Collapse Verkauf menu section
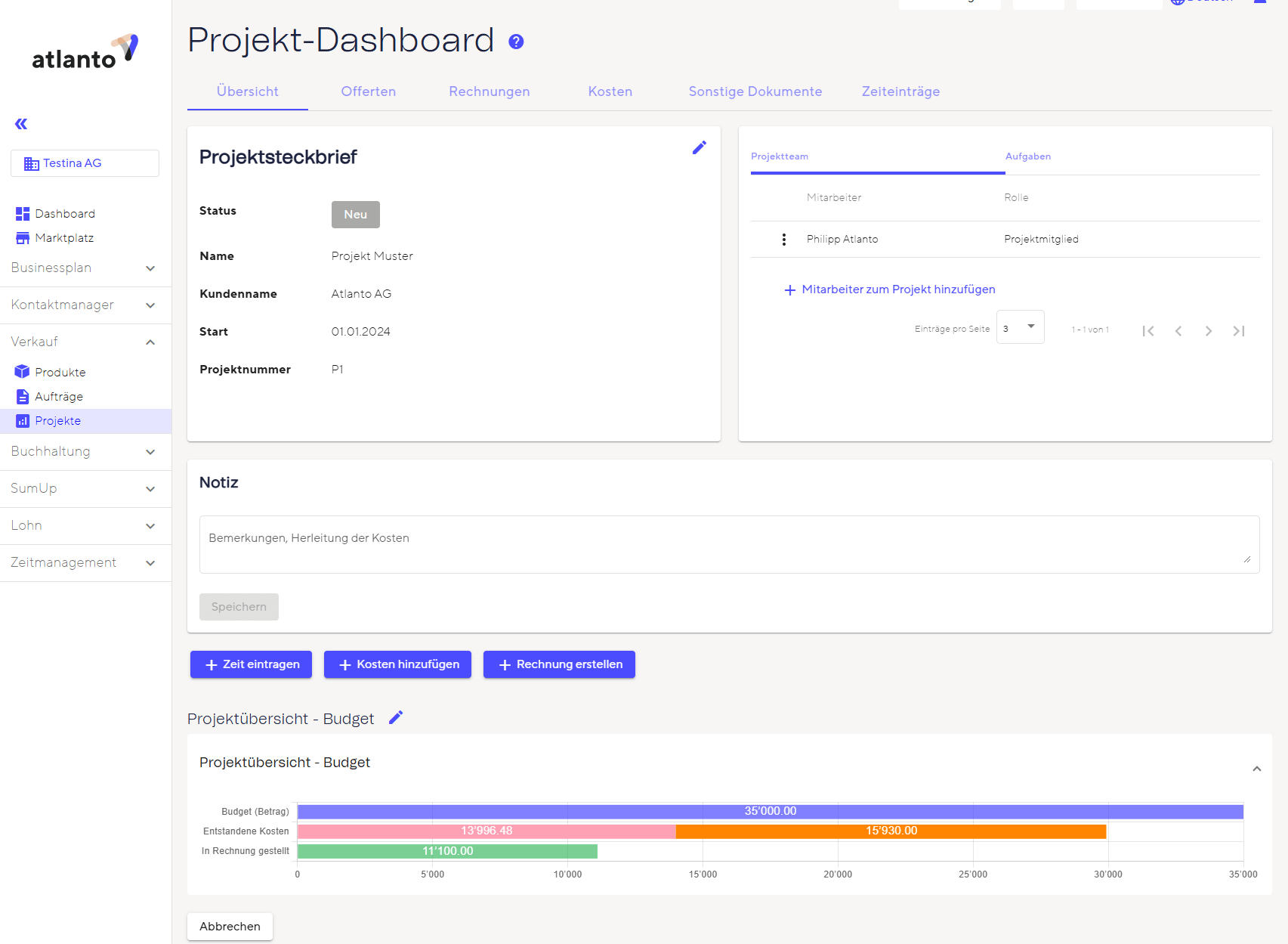This screenshot has width=1288, height=944. (85, 342)
